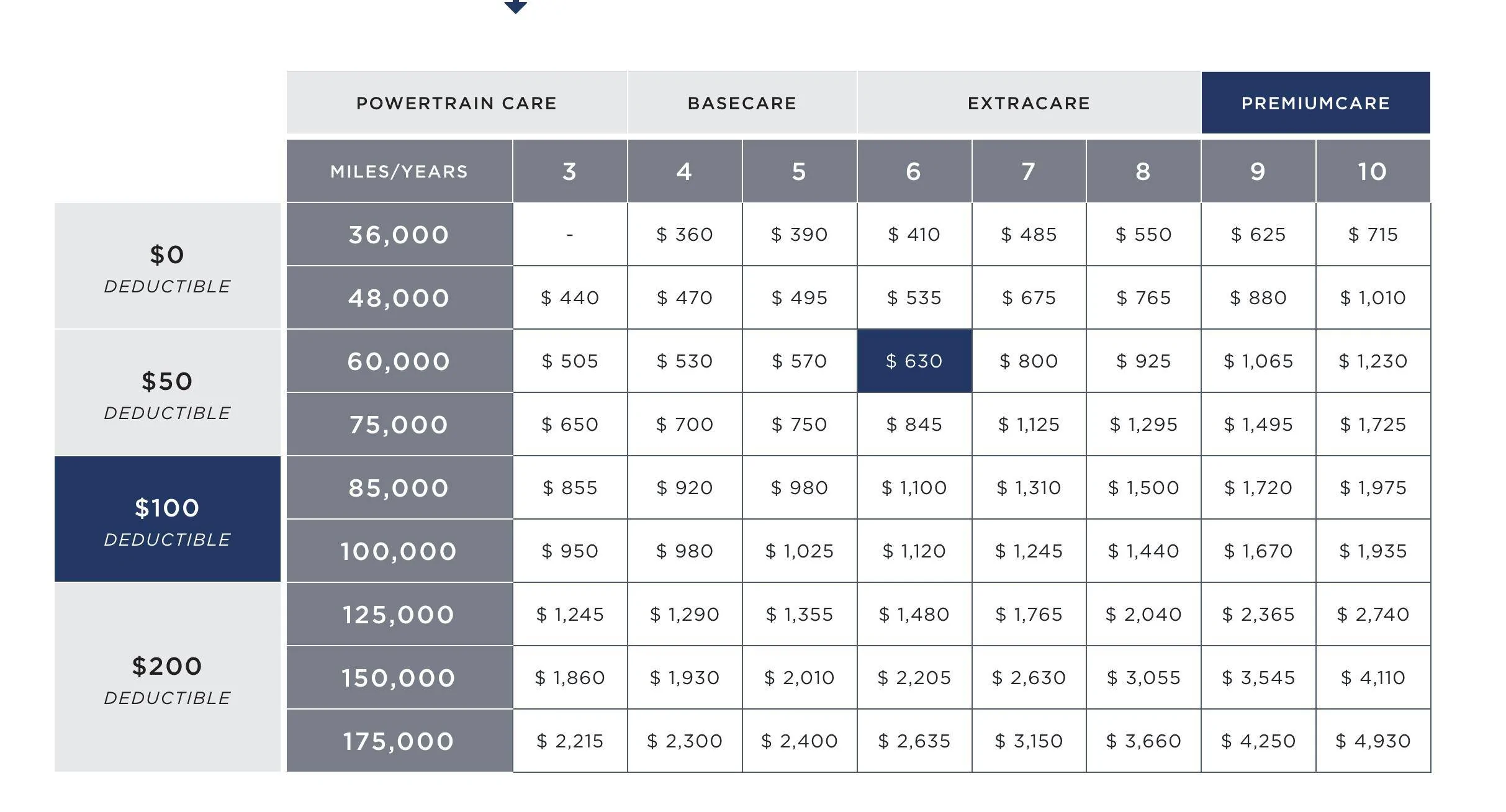Choose the selected $100 deductible block
Viewport: 1506px width, 812px height.
point(168,519)
